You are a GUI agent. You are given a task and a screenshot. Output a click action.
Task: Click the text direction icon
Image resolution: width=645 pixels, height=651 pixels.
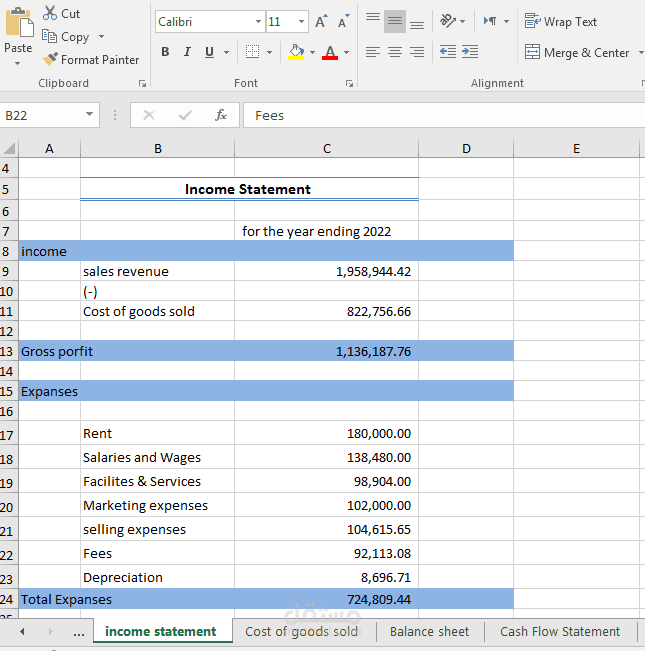click(x=490, y=21)
